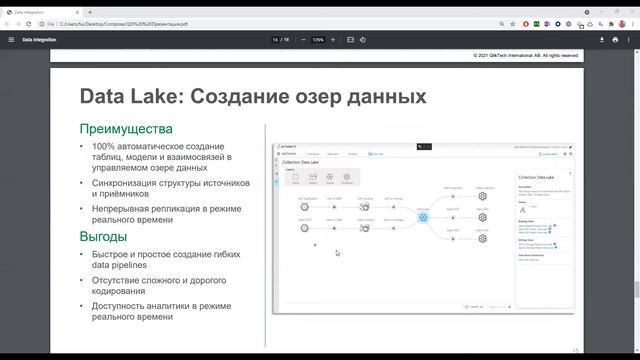View the File site information icon
The width and height of the screenshot is (640, 360).
(42, 24)
